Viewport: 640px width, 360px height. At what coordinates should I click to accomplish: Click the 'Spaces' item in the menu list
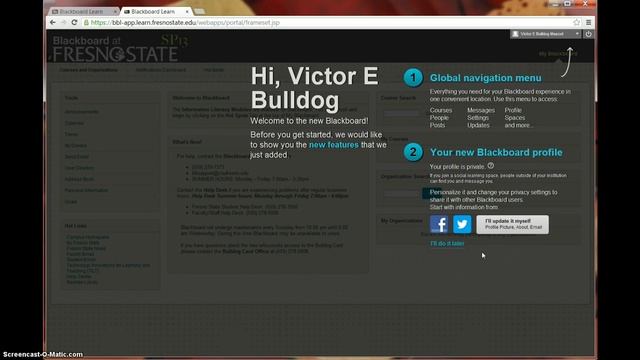tap(515, 118)
